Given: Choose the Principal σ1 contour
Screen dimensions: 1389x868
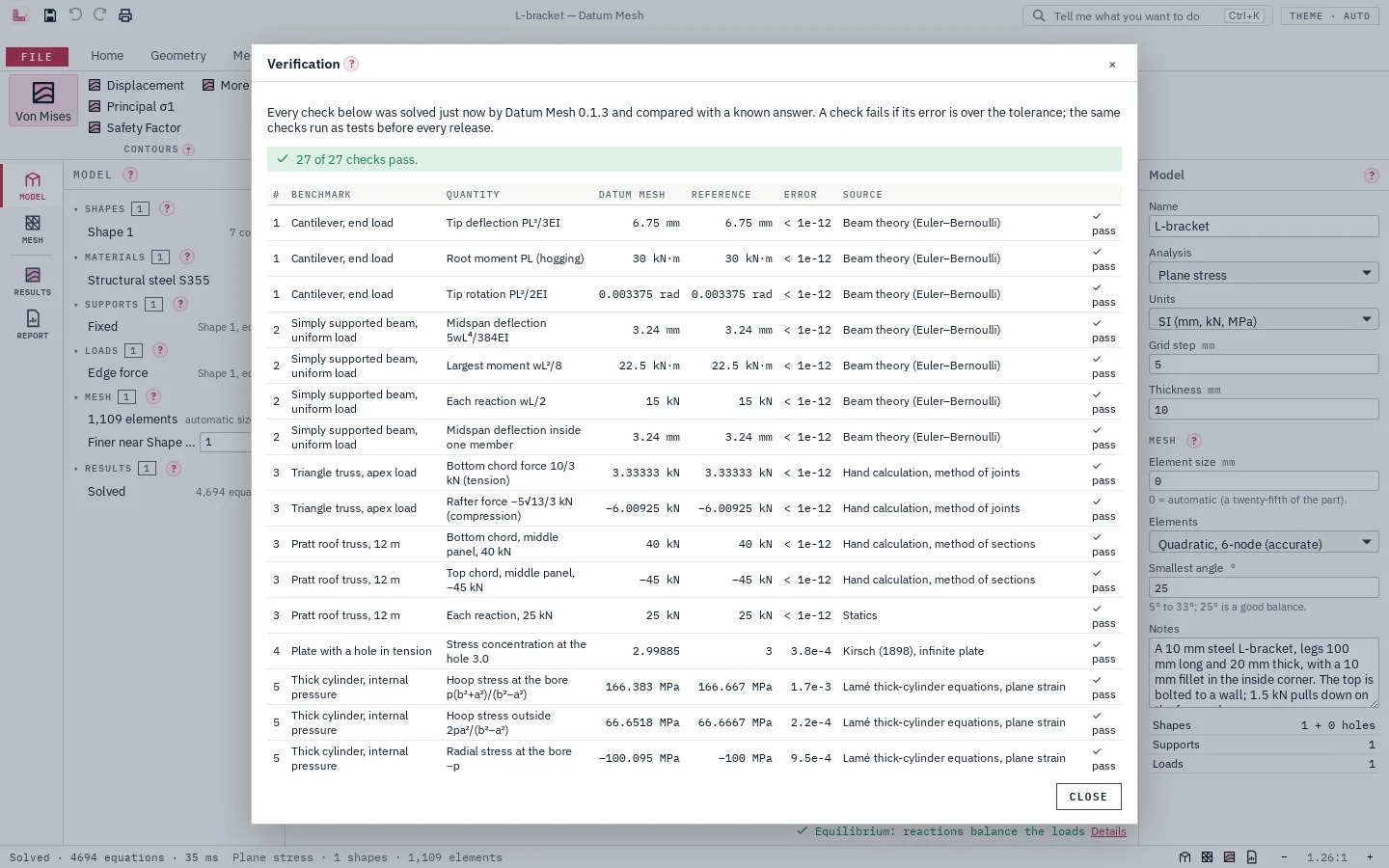Looking at the screenshot, I should pos(131,106).
